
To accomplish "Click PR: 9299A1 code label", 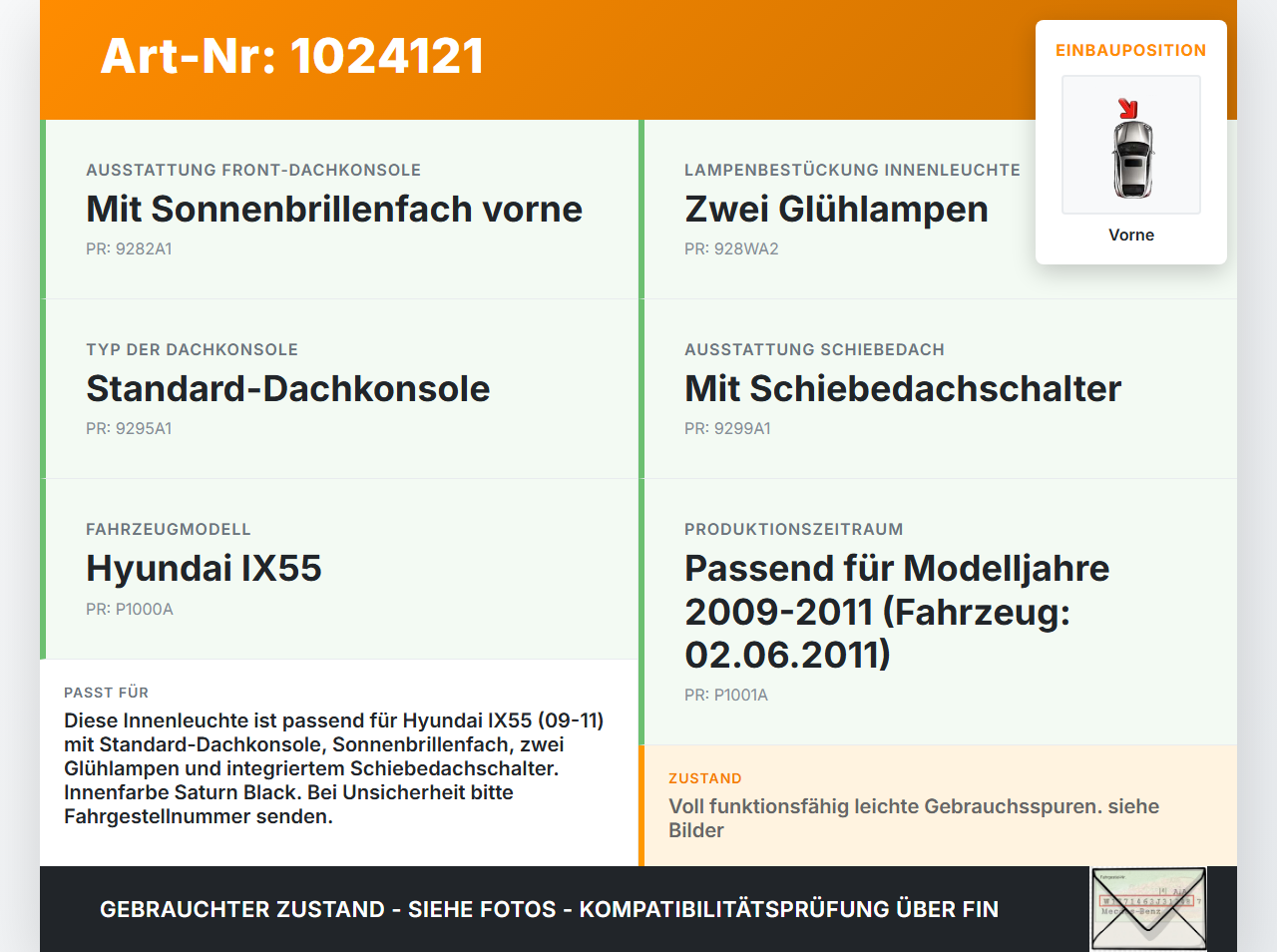I will coord(727,428).
